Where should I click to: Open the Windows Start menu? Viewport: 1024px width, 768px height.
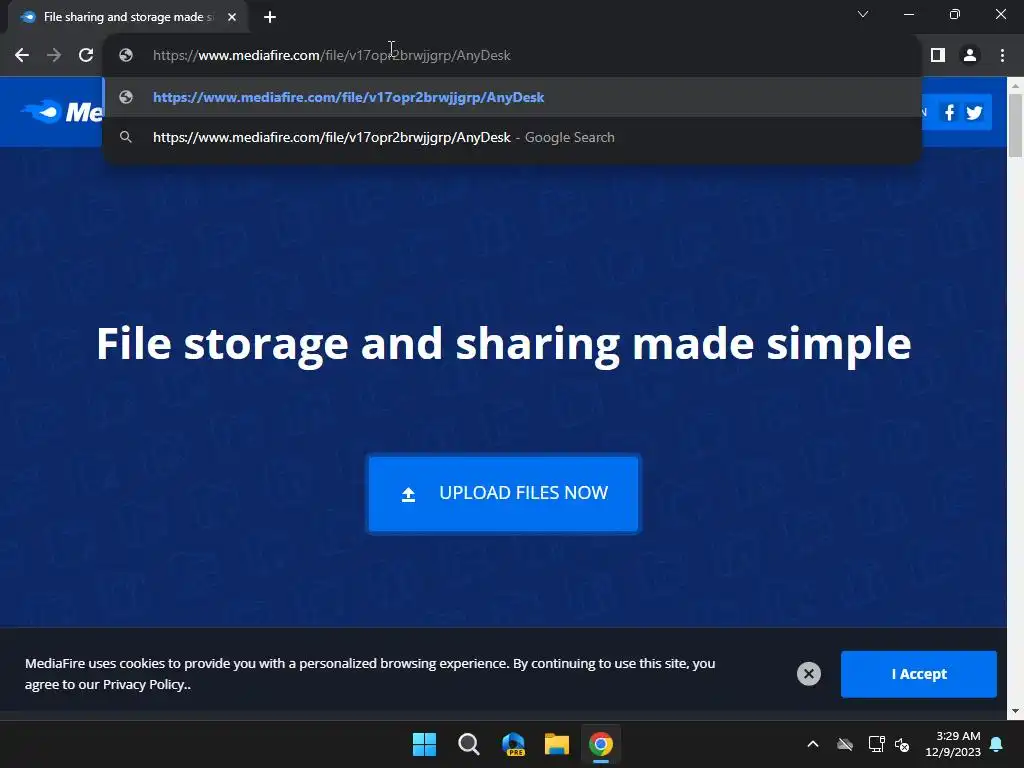424,744
